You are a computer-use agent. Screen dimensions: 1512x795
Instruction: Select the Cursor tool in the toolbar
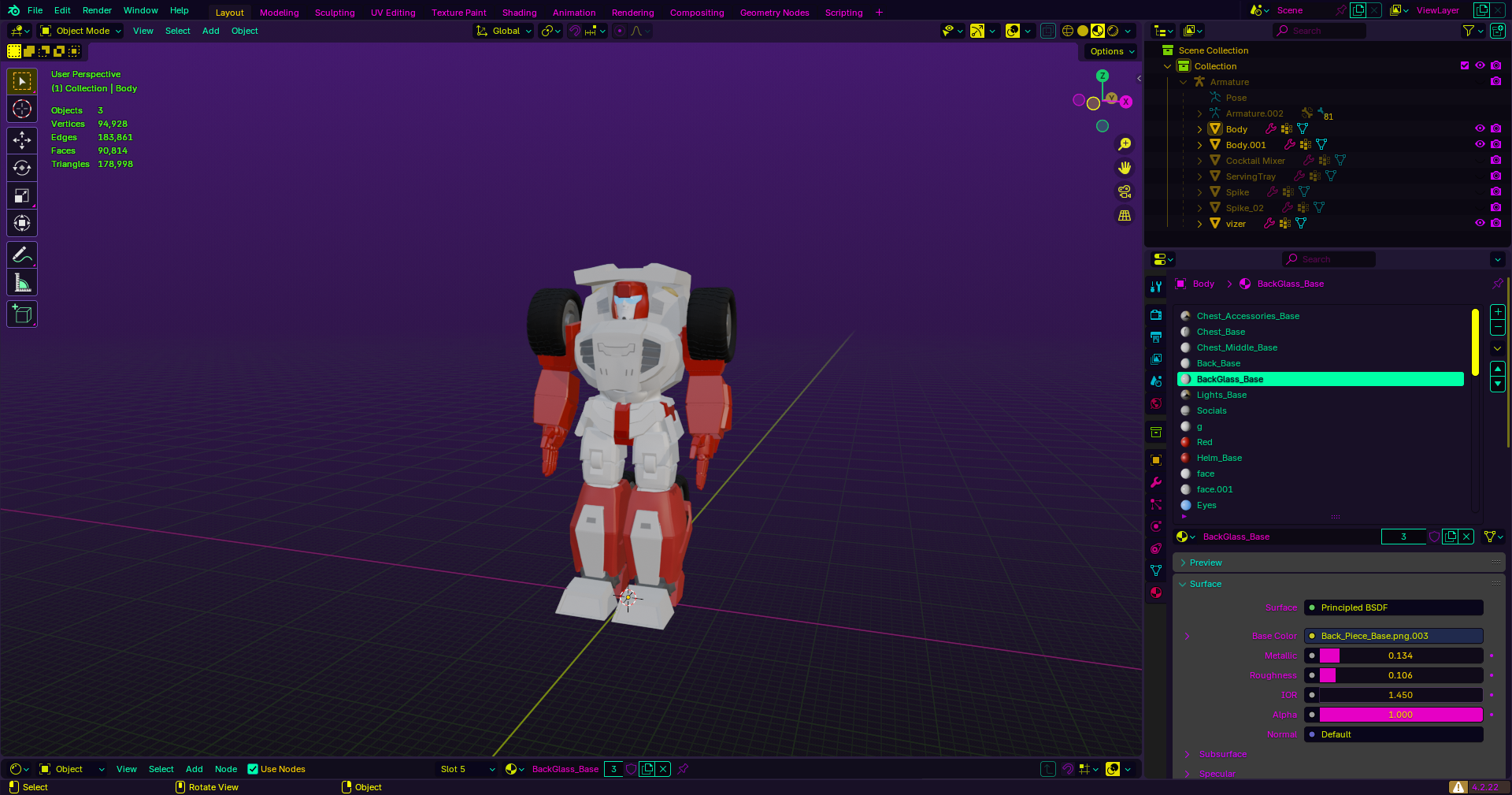point(22,109)
